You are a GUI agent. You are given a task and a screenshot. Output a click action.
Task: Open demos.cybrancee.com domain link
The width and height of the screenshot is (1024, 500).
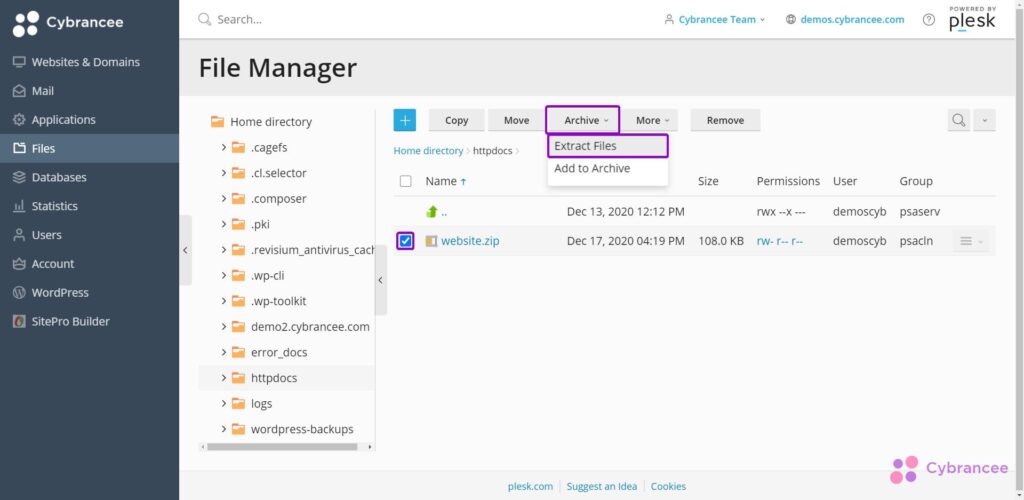tap(845, 20)
